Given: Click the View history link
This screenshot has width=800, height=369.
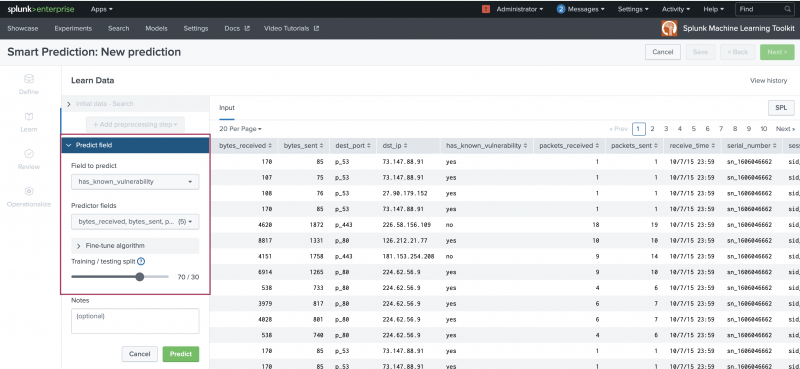Looking at the screenshot, I should coord(768,81).
